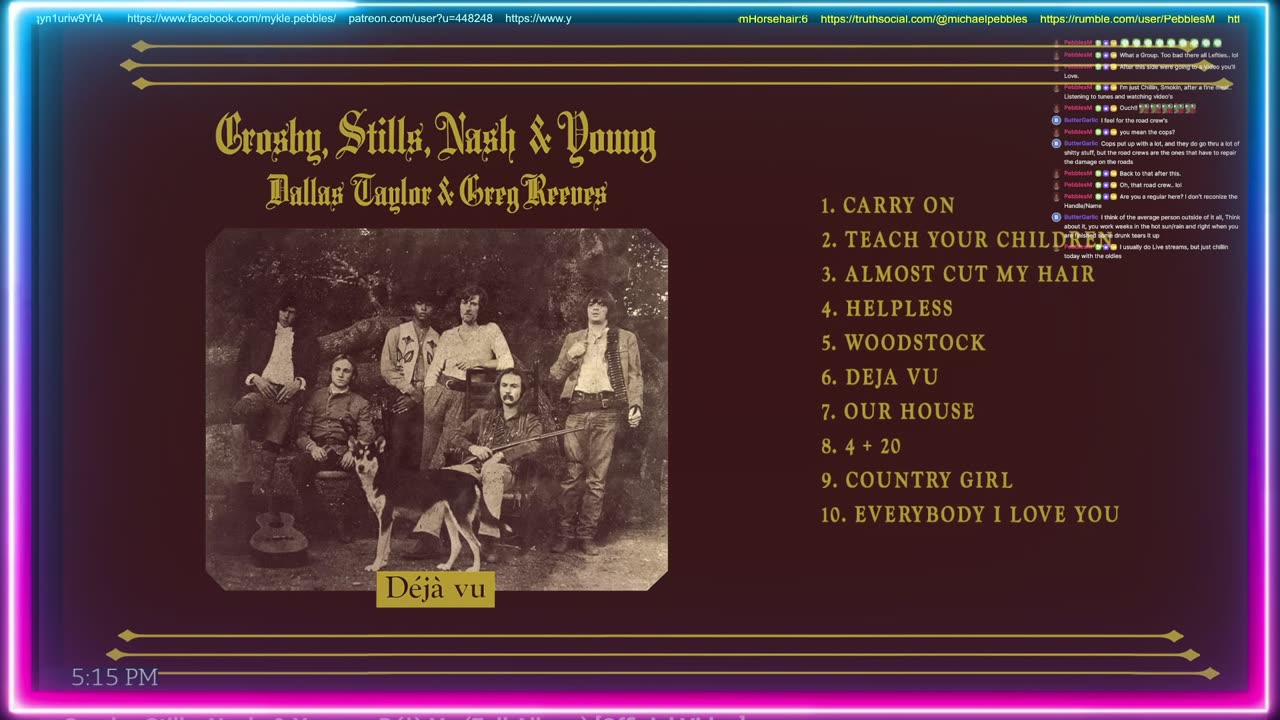1280x720 pixels.
Task: Click PebblesM avatar beside 'Are you a regular here?'
Action: [1056, 197]
